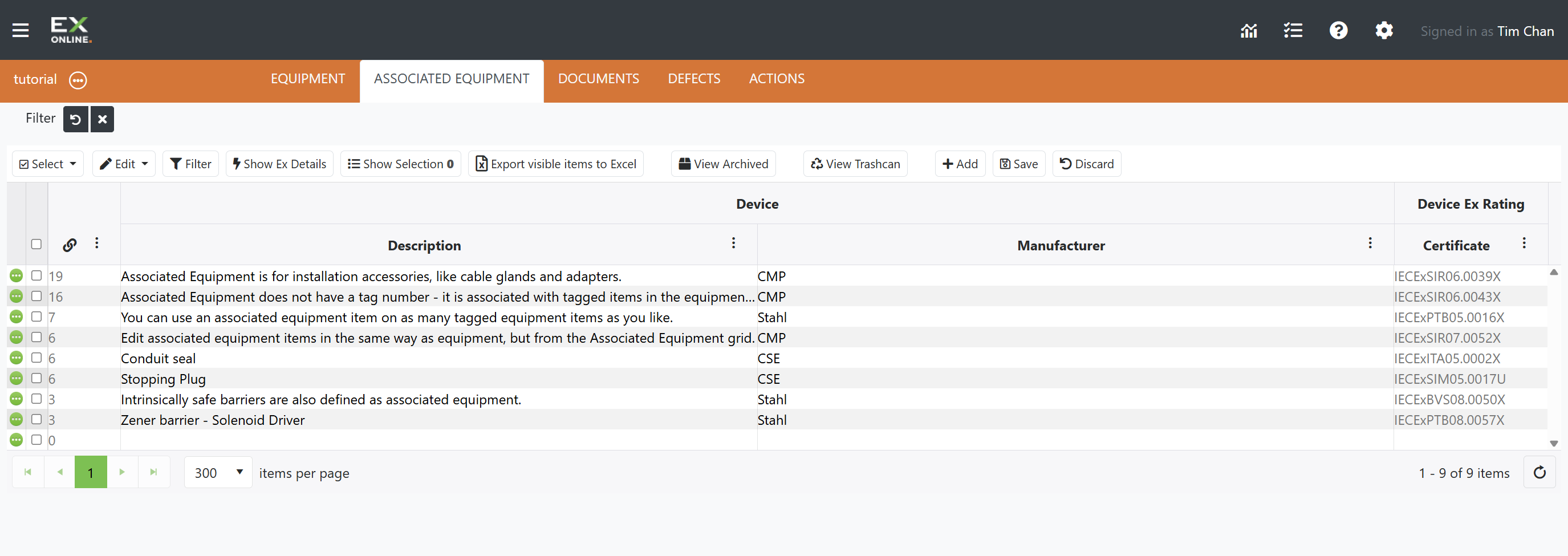This screenshot has height=556, width=1568.
Task: Click the green status icon on empty row 0
Action: 17,440
